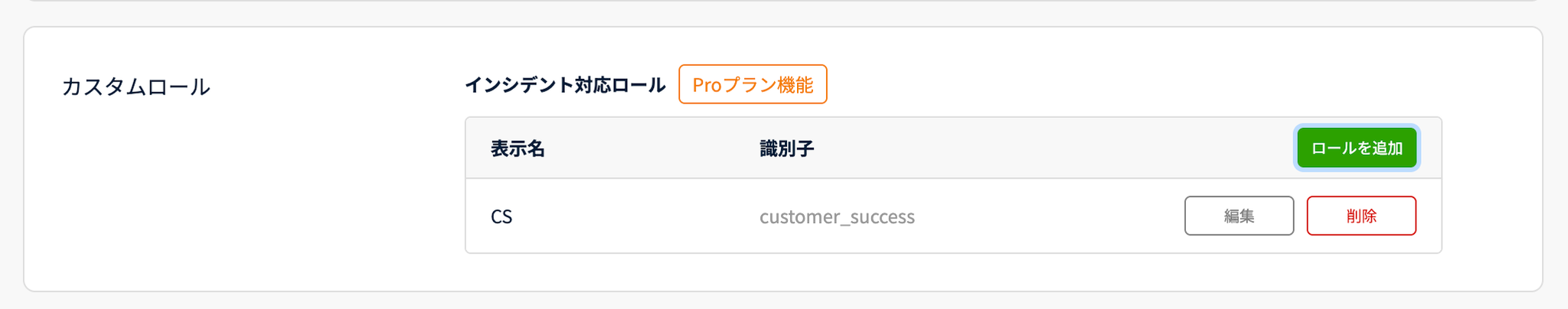The image size is (1568, 309).
Task: Select the CS display name cell
Action: [501, 217]
